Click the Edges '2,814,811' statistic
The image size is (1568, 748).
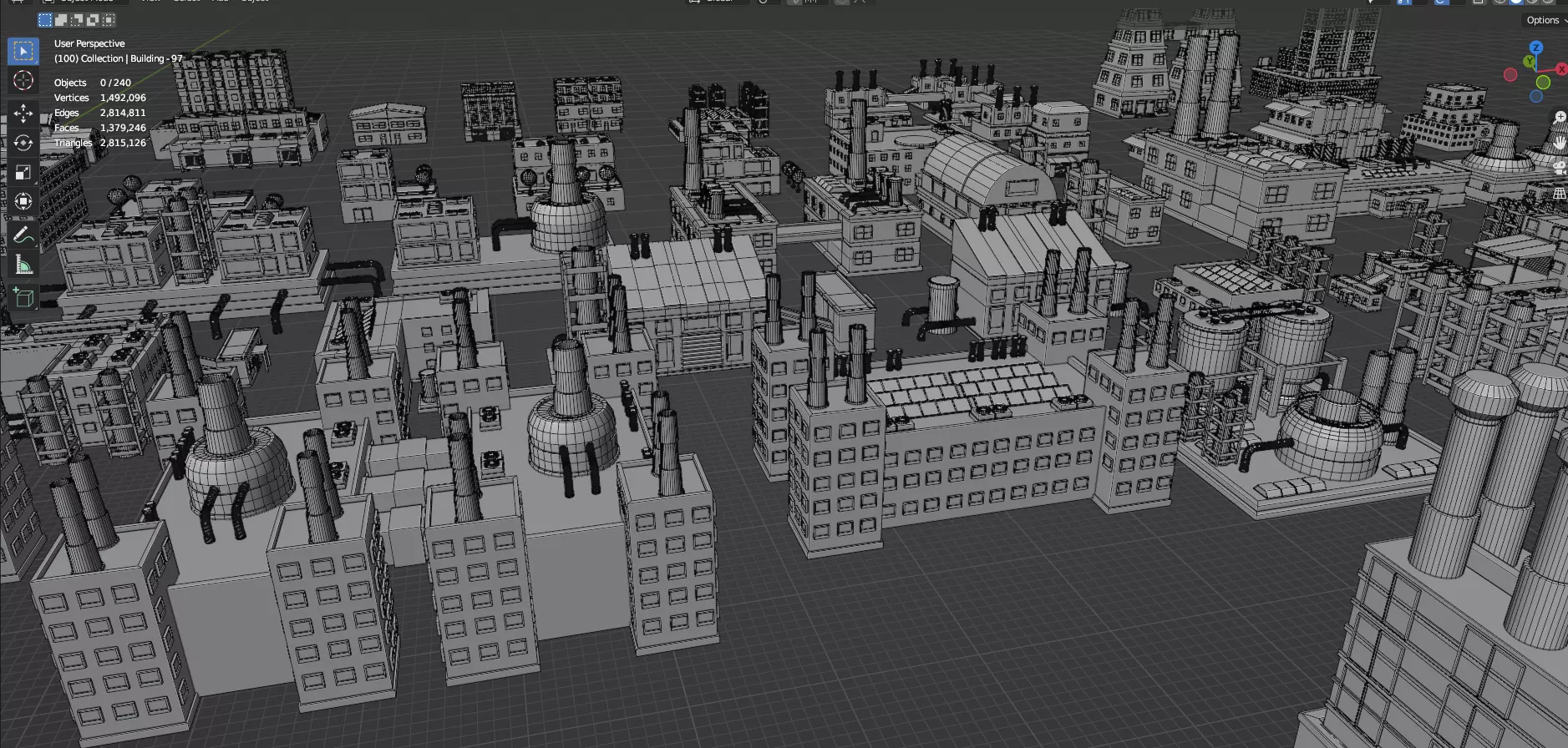(x=123, y=113)
